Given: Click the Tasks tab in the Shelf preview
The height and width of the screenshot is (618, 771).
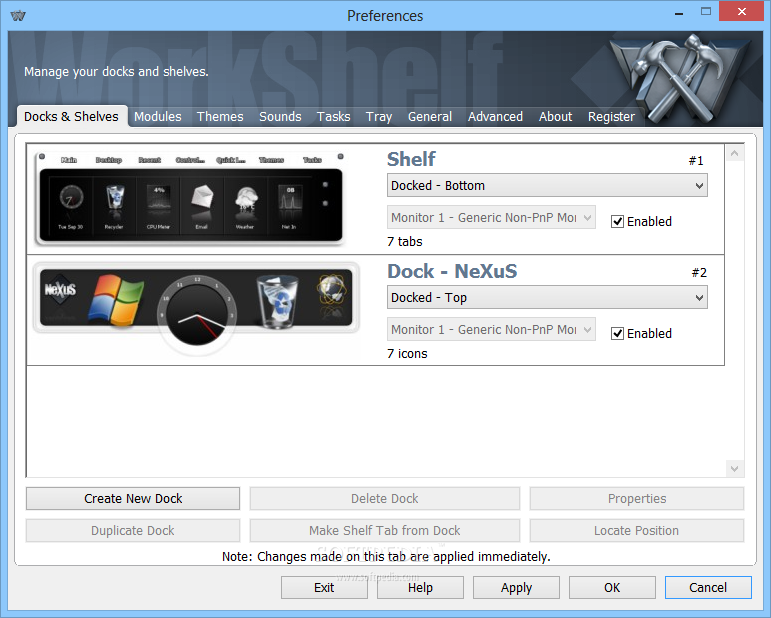Looking at the screenshot, I should pyautogui.click(x=312, y=160).
